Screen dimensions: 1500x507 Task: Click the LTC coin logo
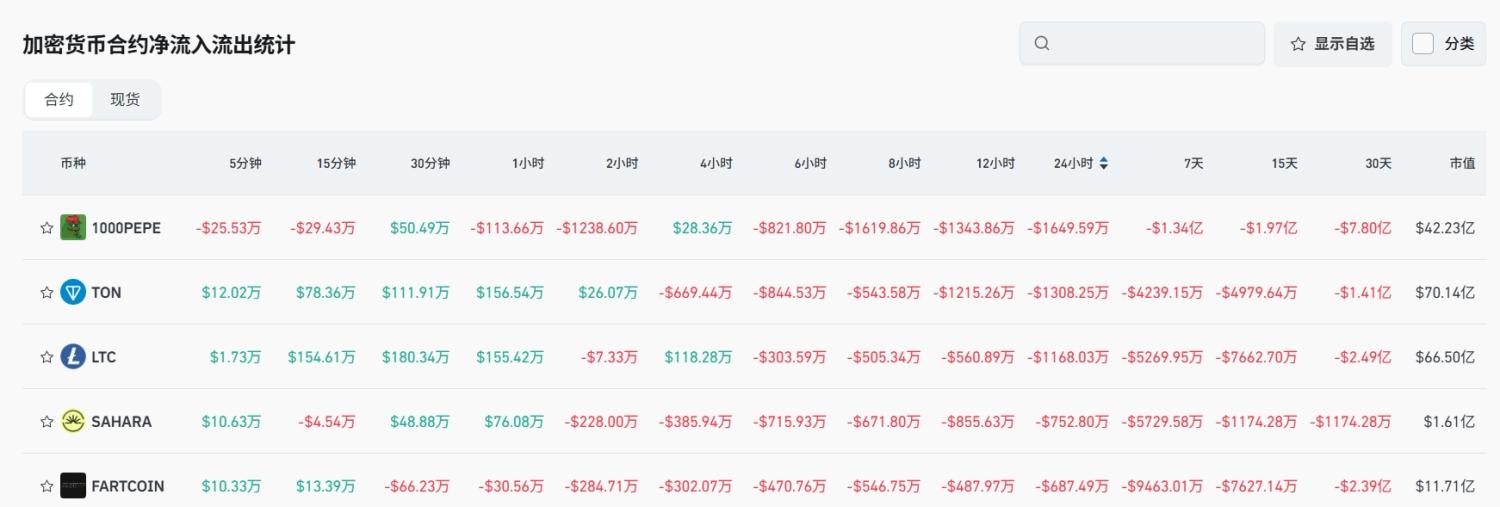click(x=73, y=357)
